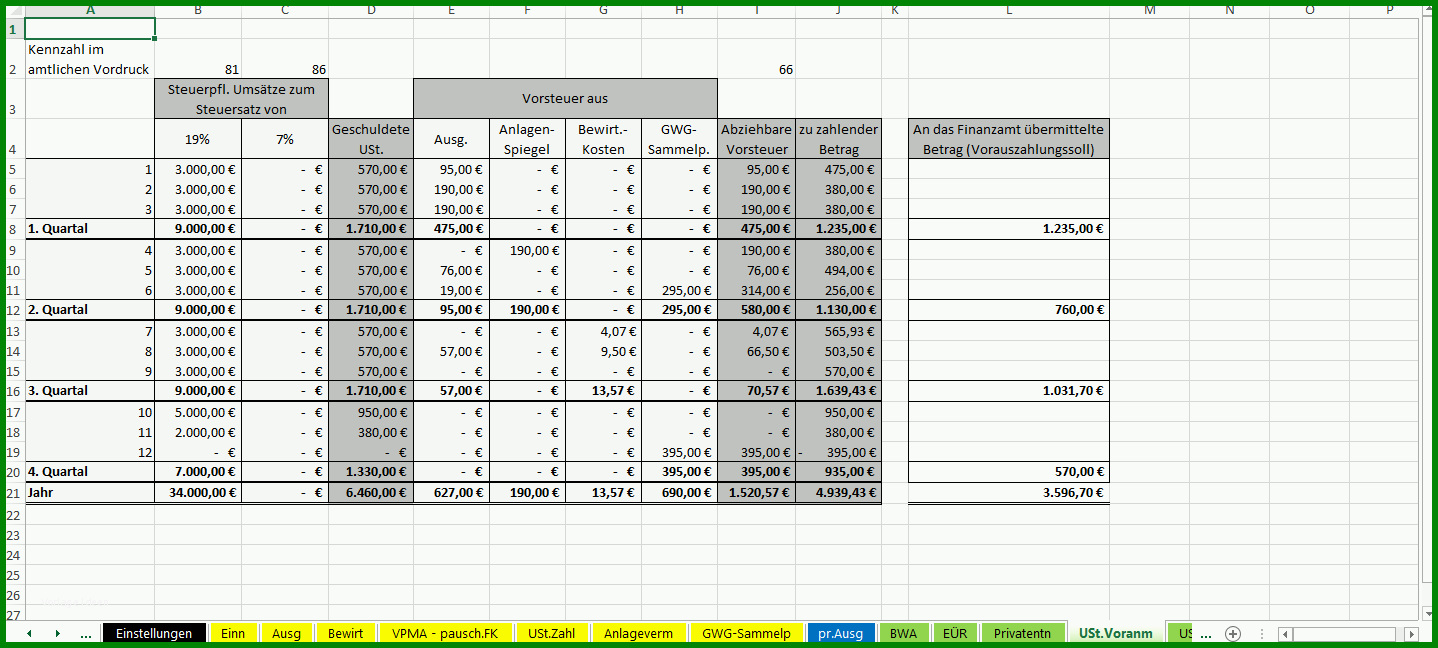Click first quarter Finanzamt value 1.235,00 €

1009,229
